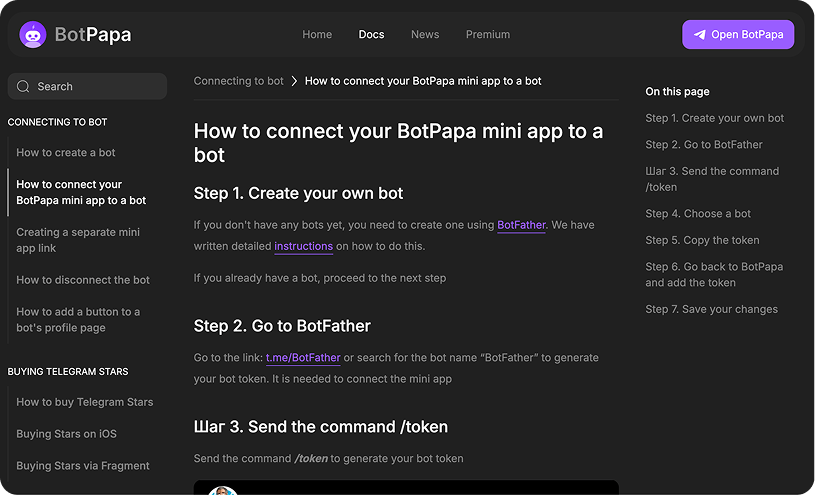Jump to 'Step 5. Copy the token' anchor
The height and width of the screenshot is (495, 815).
(702, 240)
